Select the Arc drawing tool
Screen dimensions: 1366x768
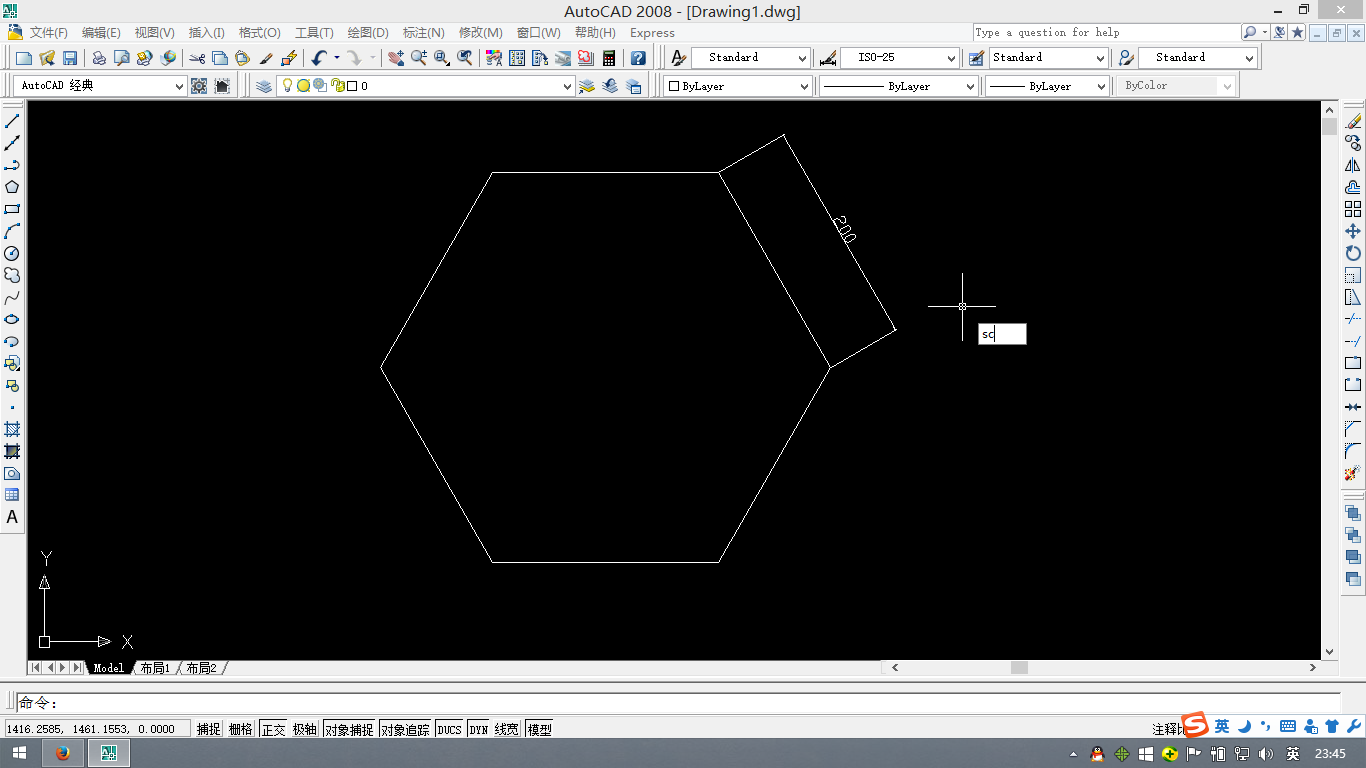(x=12, y=231)
